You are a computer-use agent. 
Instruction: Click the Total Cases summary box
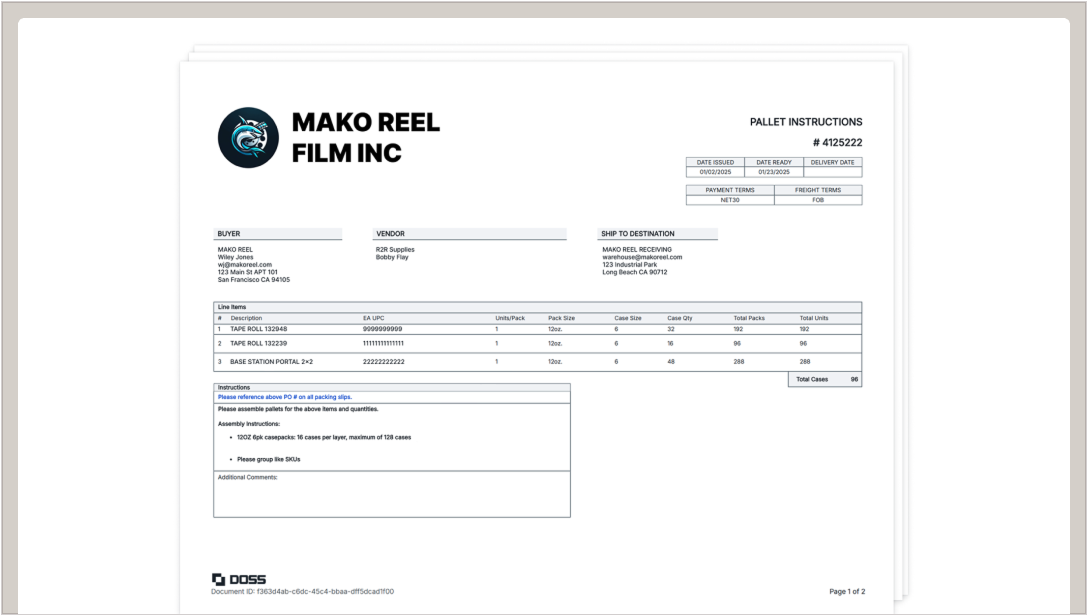pyautogui.click(x=825, y=380)
